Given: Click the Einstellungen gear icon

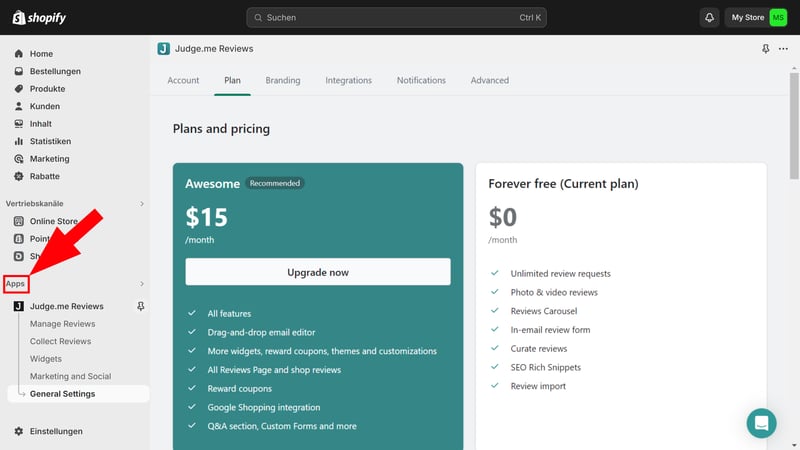Looking at the screenshot, I should tap(19, 432).
